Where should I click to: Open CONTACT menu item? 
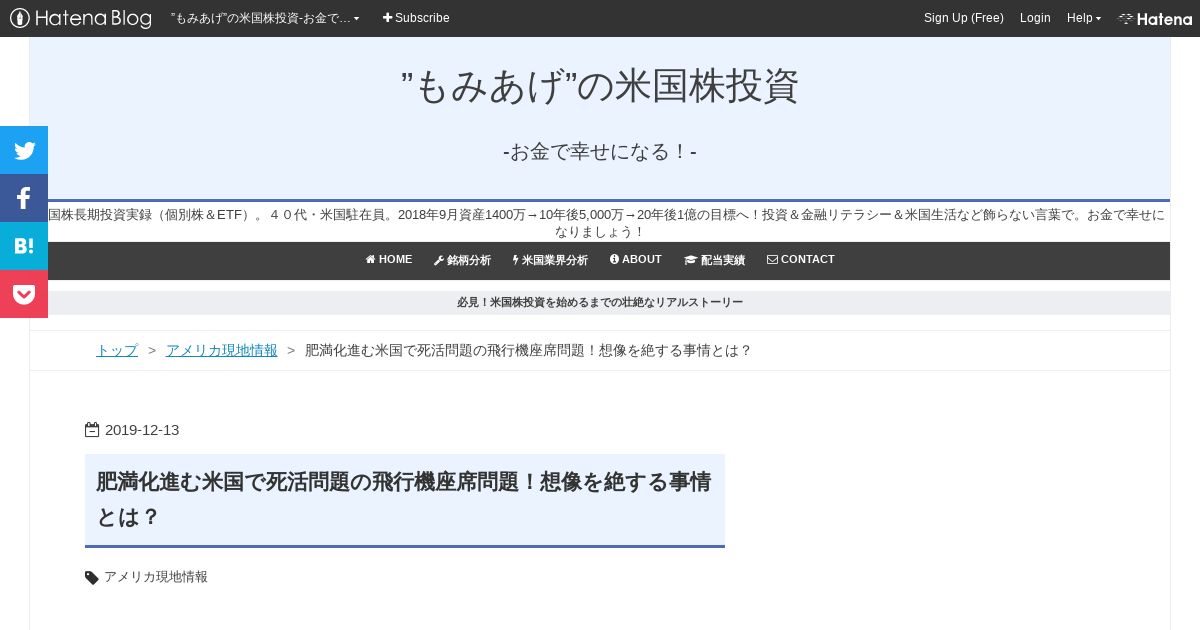click(801, 260)
